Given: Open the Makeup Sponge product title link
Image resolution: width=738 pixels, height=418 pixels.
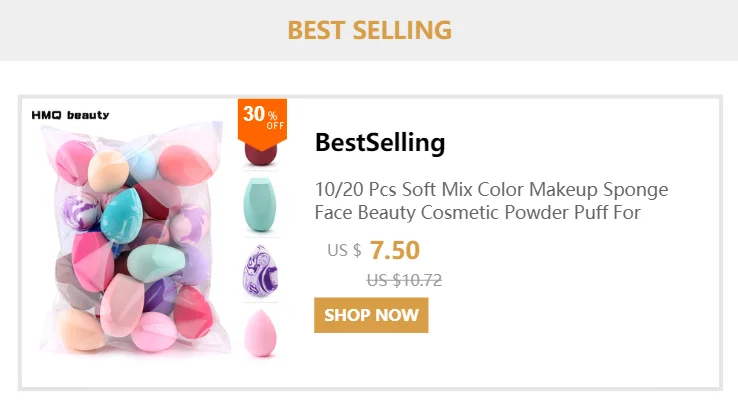Looking at the screenshot, I should click(x=491, y=201).
